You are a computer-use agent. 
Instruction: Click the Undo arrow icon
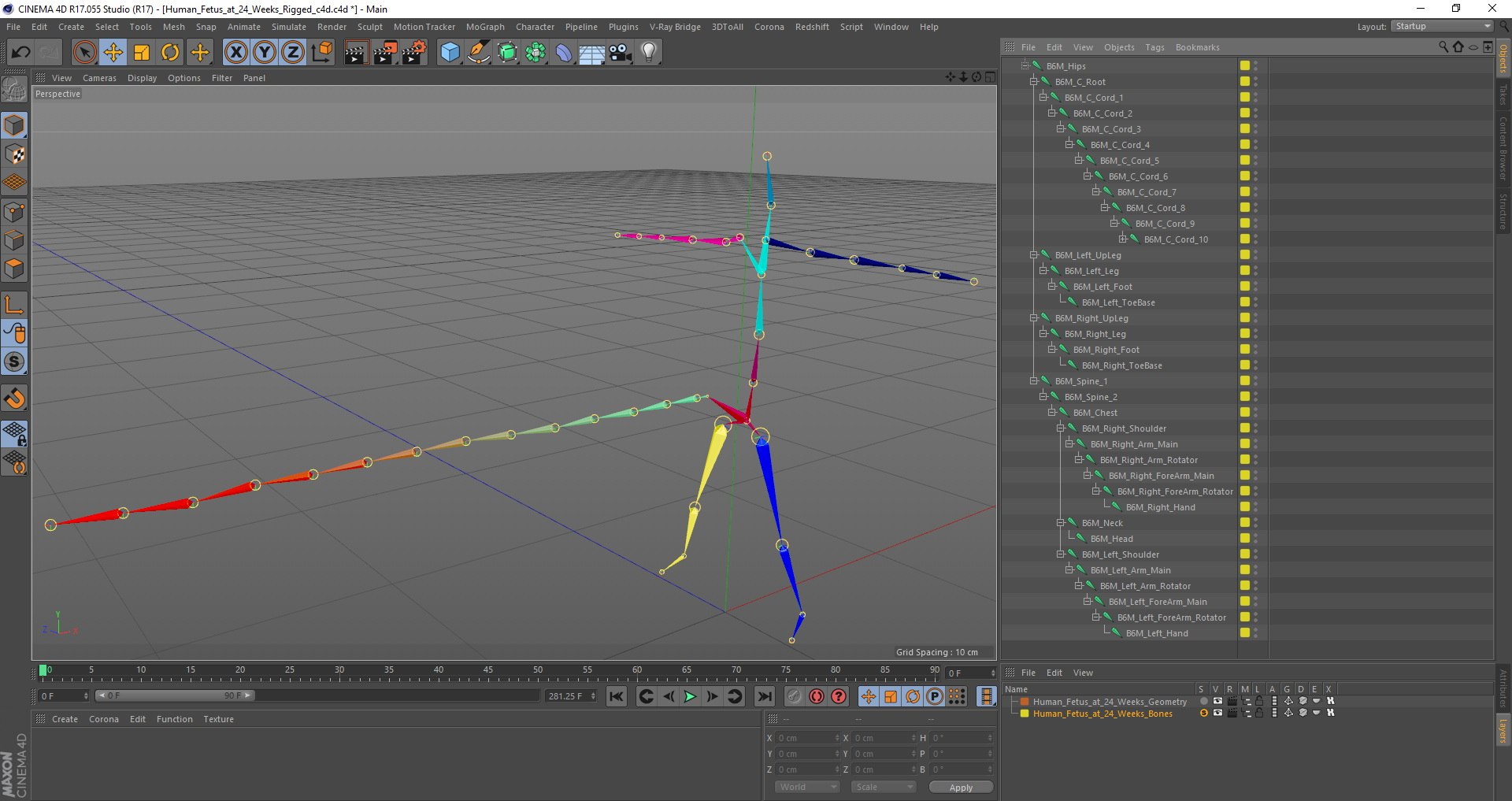click(20, 53)
